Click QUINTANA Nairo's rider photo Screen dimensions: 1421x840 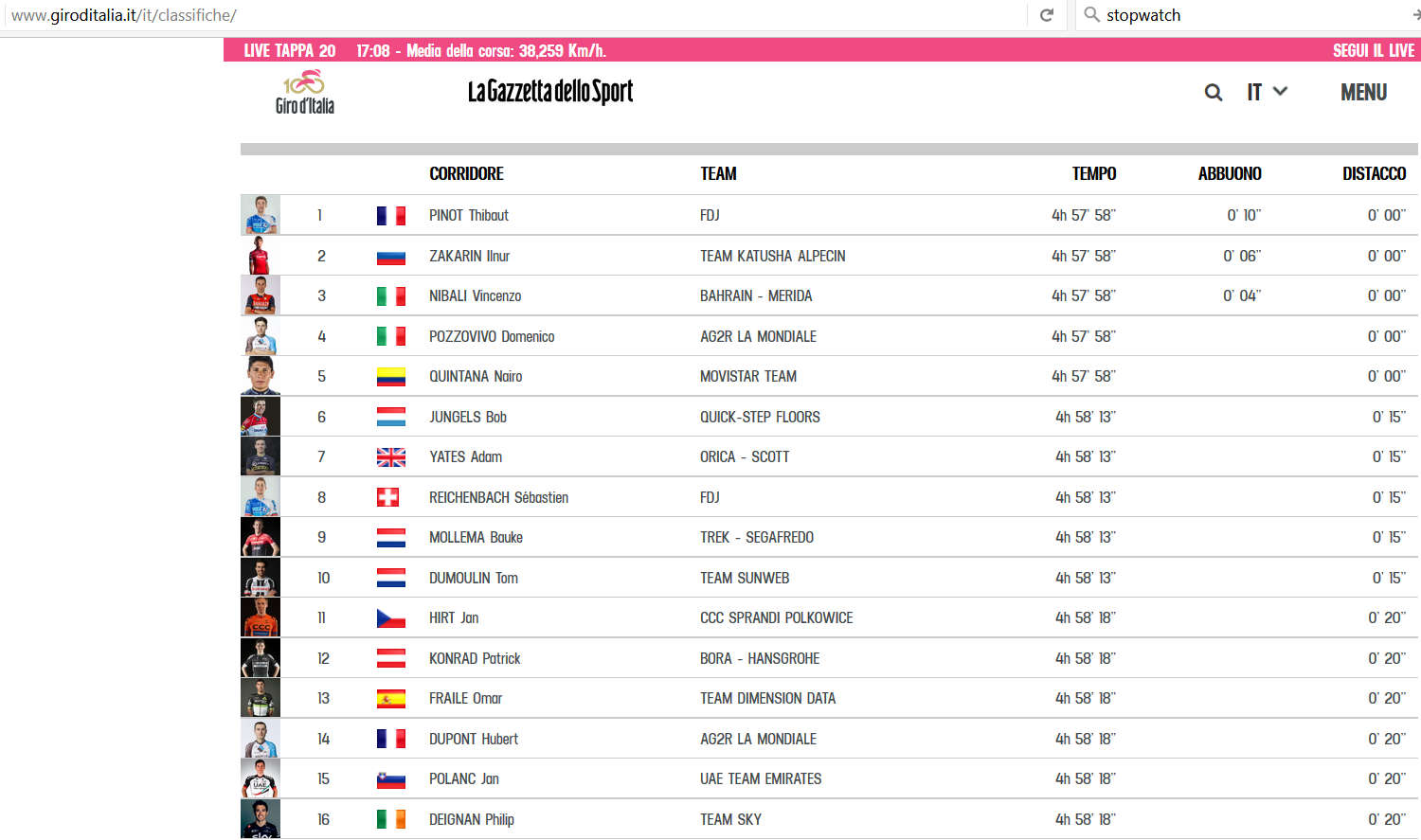coord(261,376)
